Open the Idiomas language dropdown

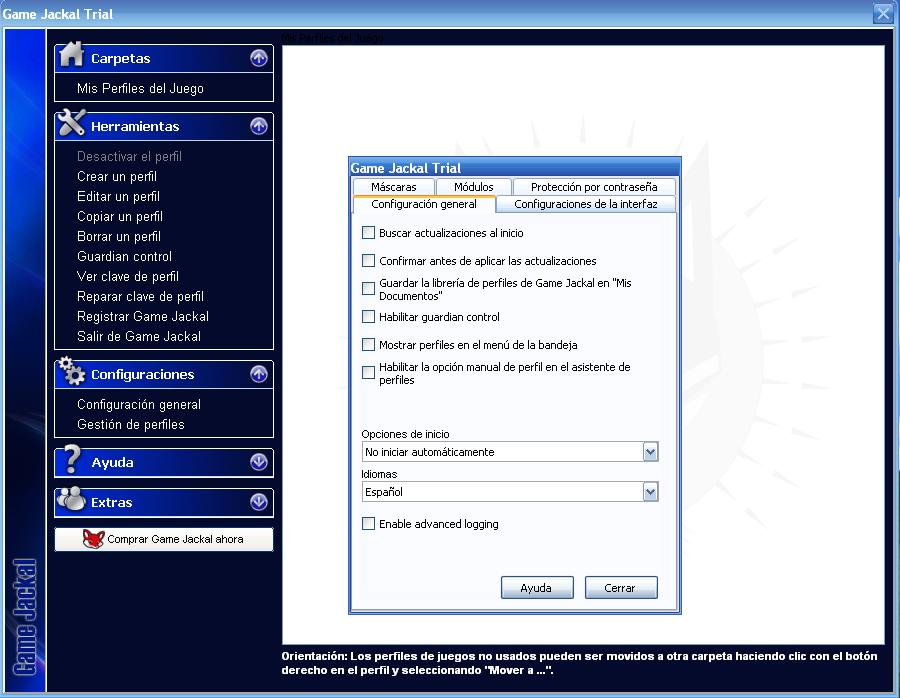point(650,492)
